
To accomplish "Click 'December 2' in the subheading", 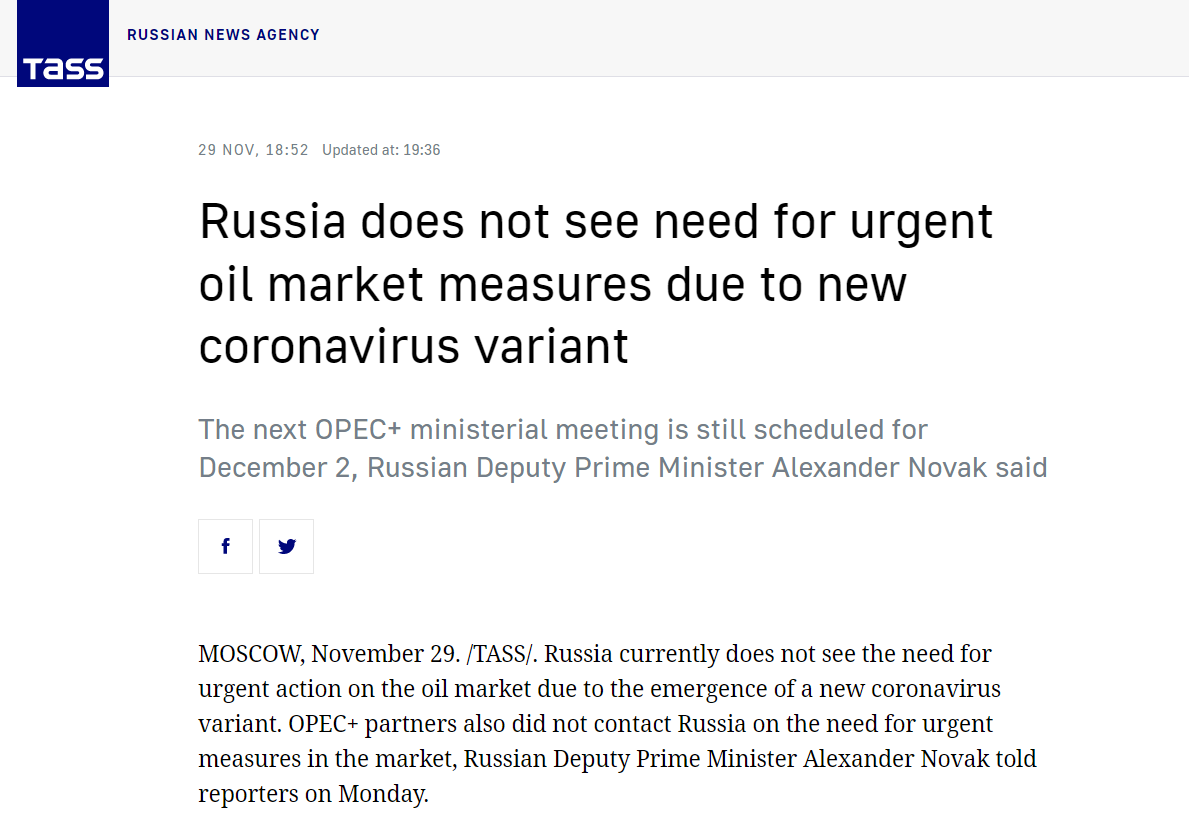I will click(275, 467).
